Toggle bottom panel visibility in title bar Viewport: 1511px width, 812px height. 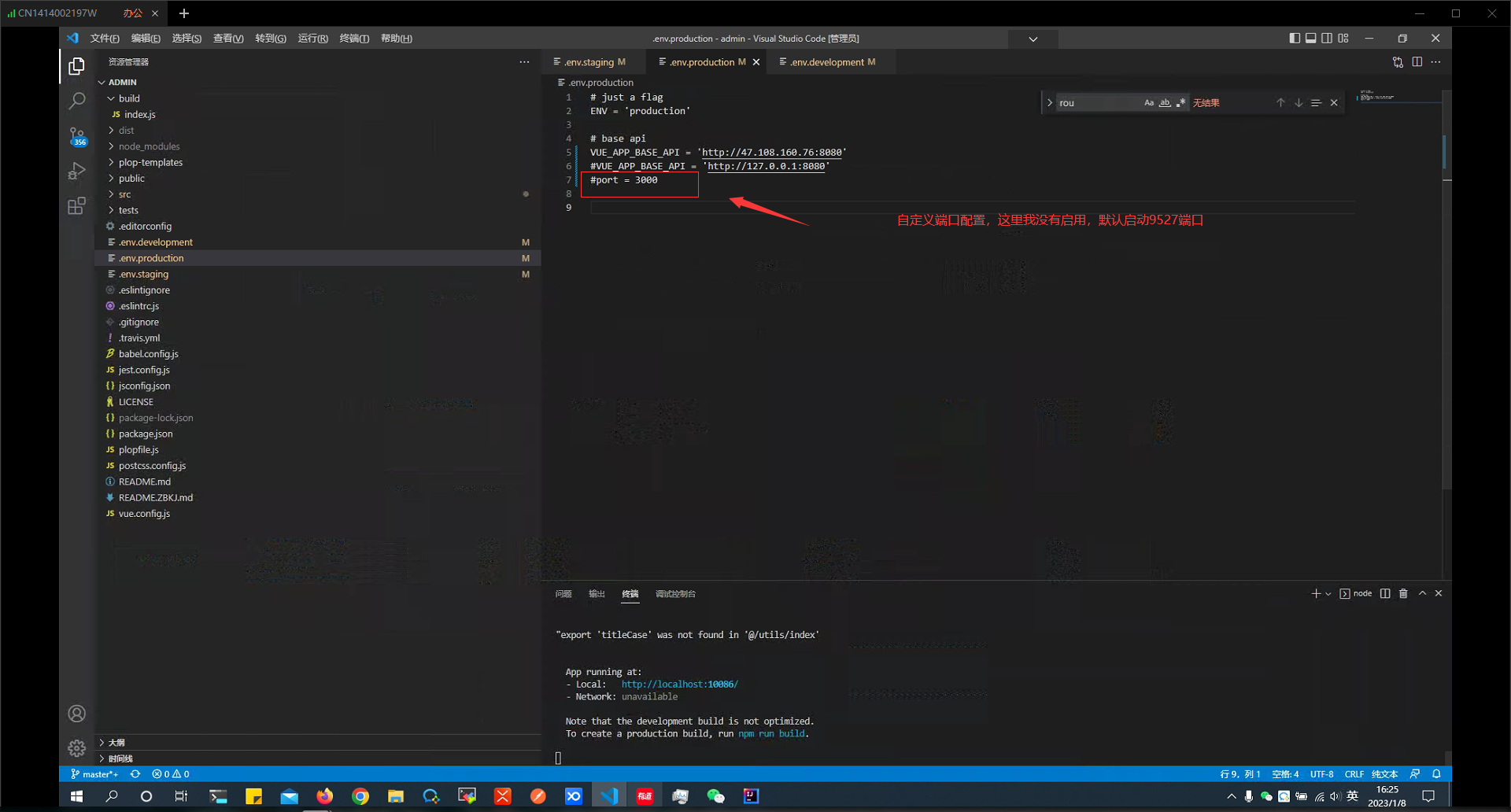click(x=1310, y=38)
